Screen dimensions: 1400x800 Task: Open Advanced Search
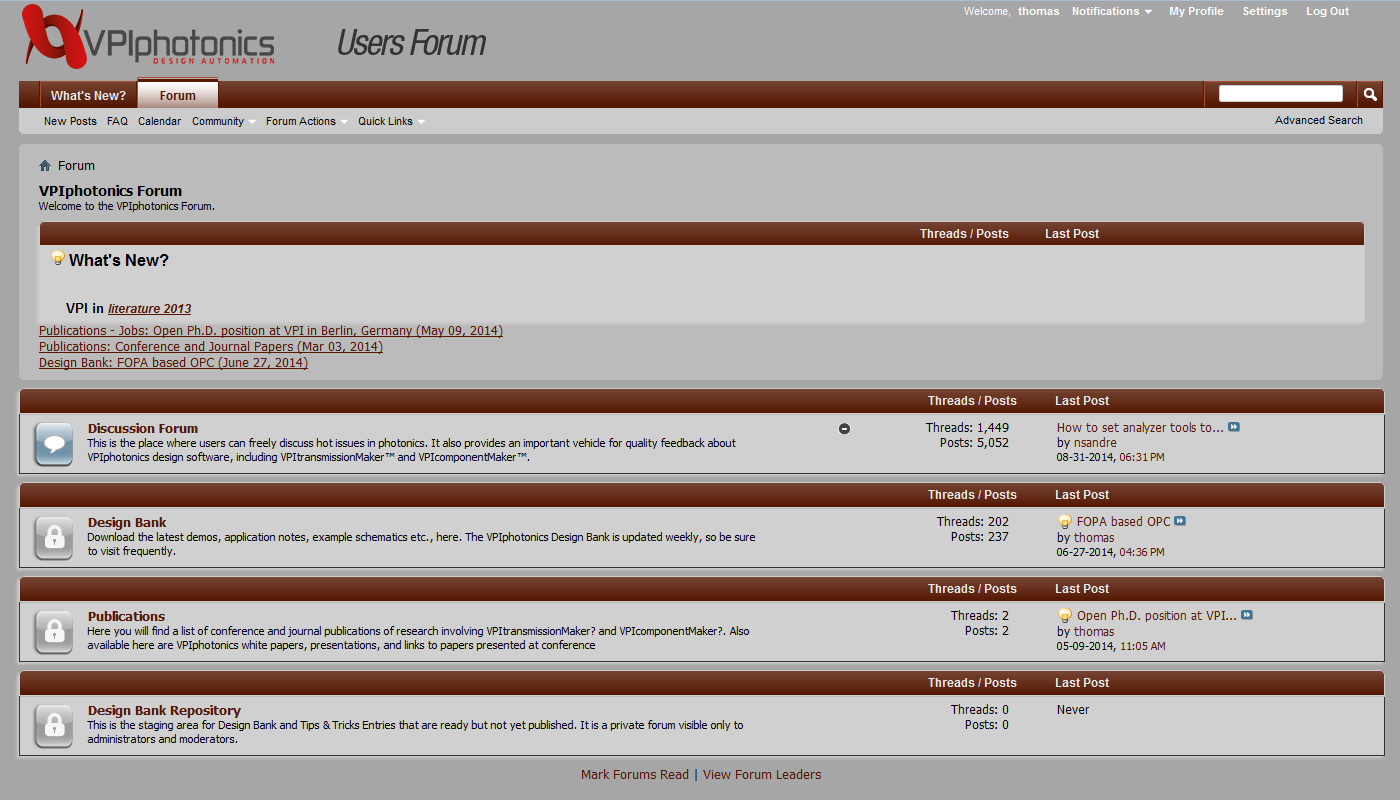click(x=1318, y=120)
